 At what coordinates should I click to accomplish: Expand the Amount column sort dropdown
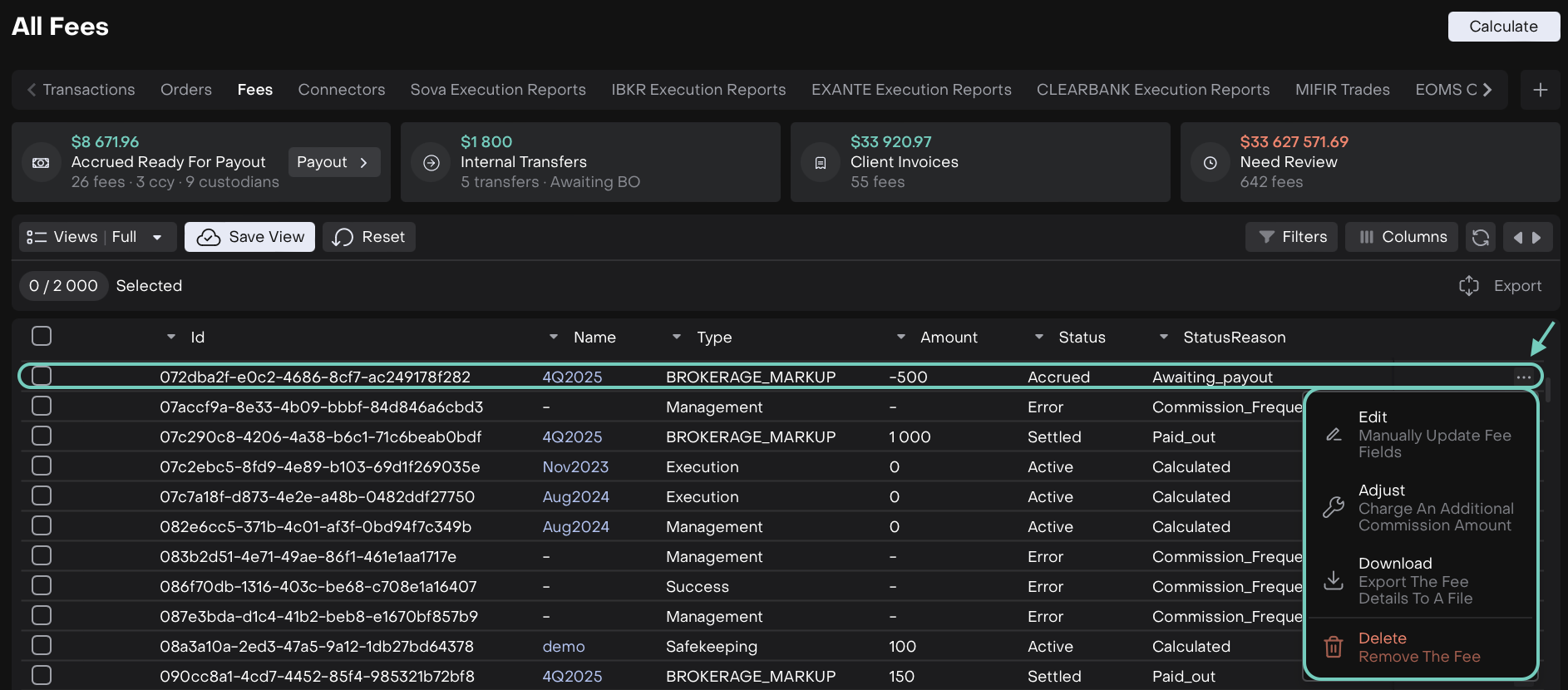[x=901, y=337]
